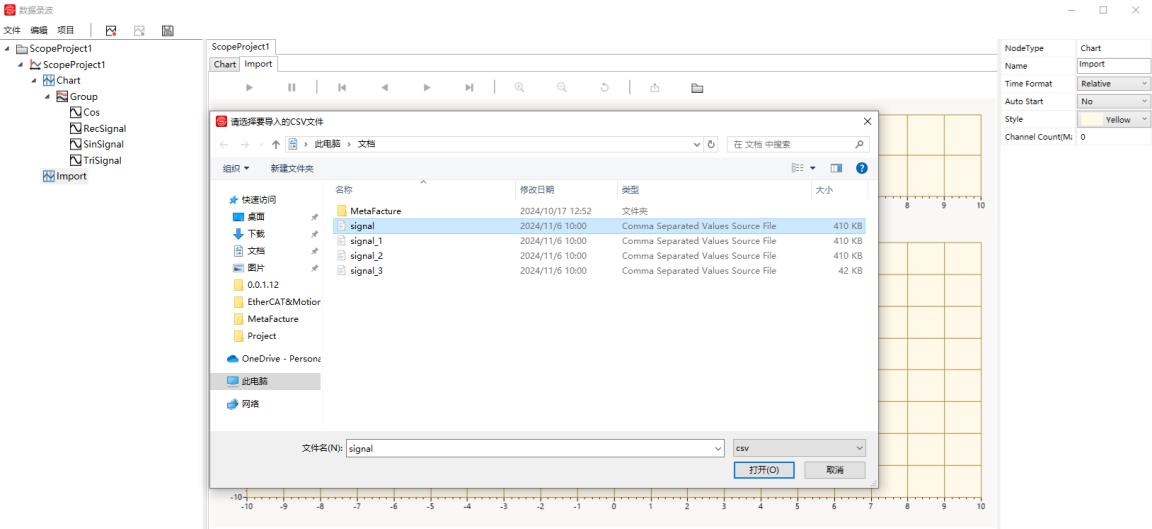Click the Back arrow in file dialog

pos(224,145)
